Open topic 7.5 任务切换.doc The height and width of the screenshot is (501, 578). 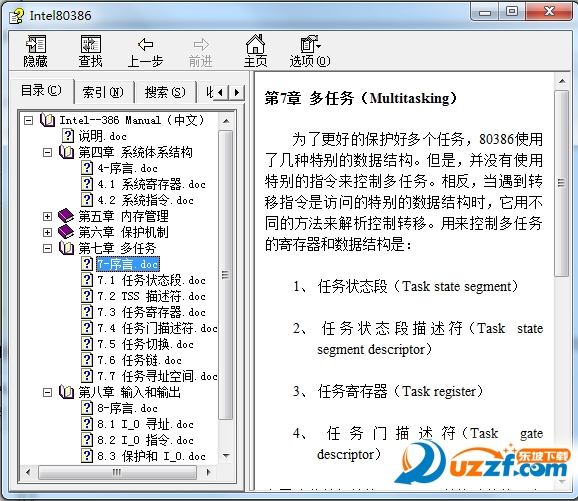(145, 344)
